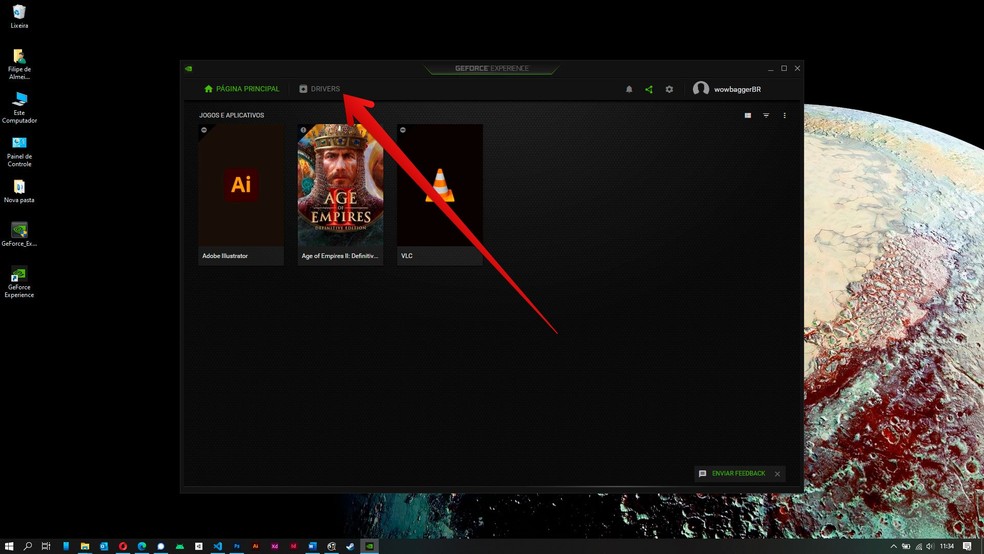Open the three-dot more options menu
The width and height of the screenshot is (984, 554).
point(784,115)
